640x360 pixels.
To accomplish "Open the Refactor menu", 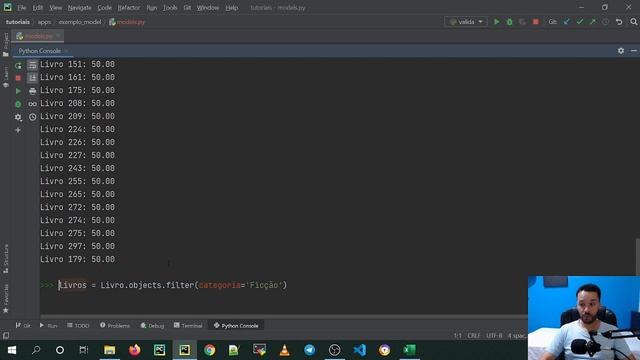I will (129, 7).
